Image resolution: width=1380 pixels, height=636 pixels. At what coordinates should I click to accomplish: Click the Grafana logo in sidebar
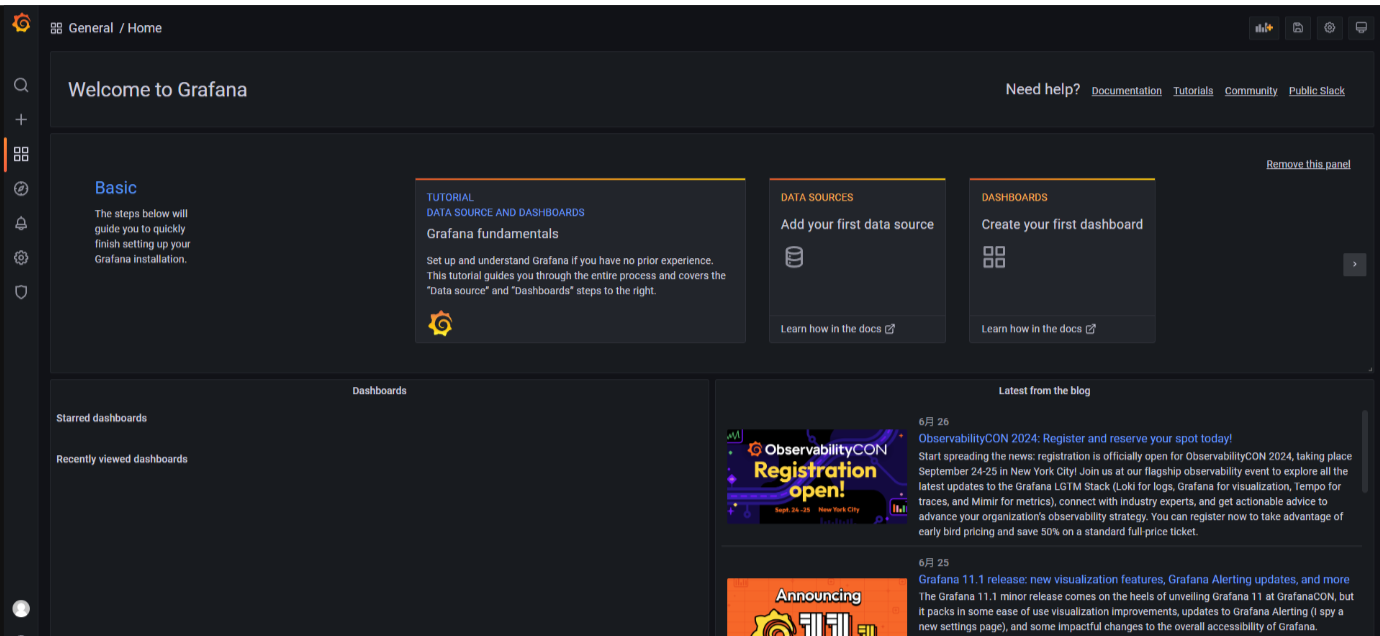(x=21, y=23)
